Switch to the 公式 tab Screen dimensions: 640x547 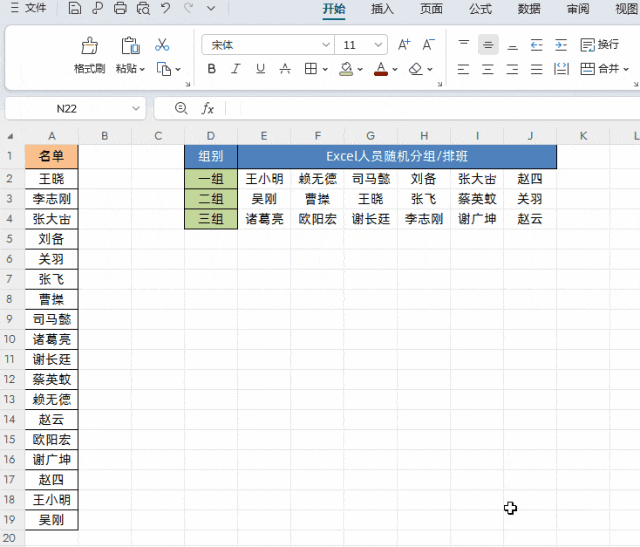point(480,9)
